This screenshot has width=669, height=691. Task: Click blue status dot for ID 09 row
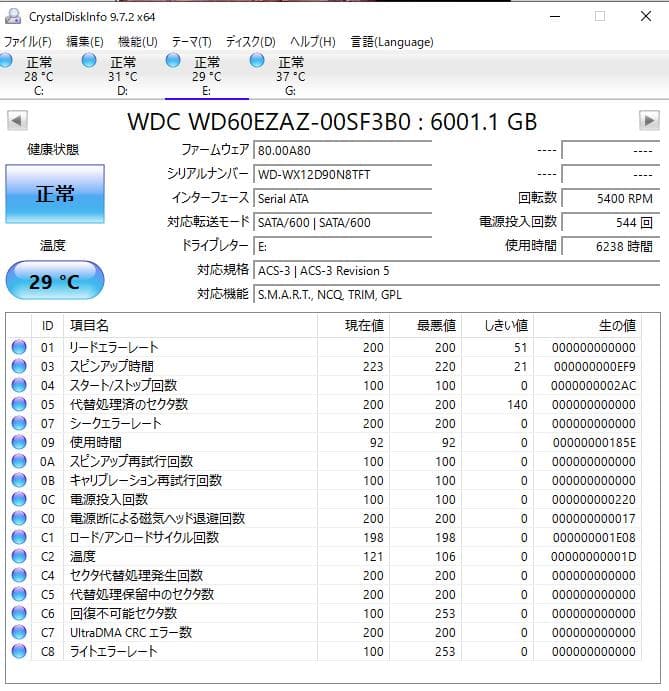click(x=19, y=442)
